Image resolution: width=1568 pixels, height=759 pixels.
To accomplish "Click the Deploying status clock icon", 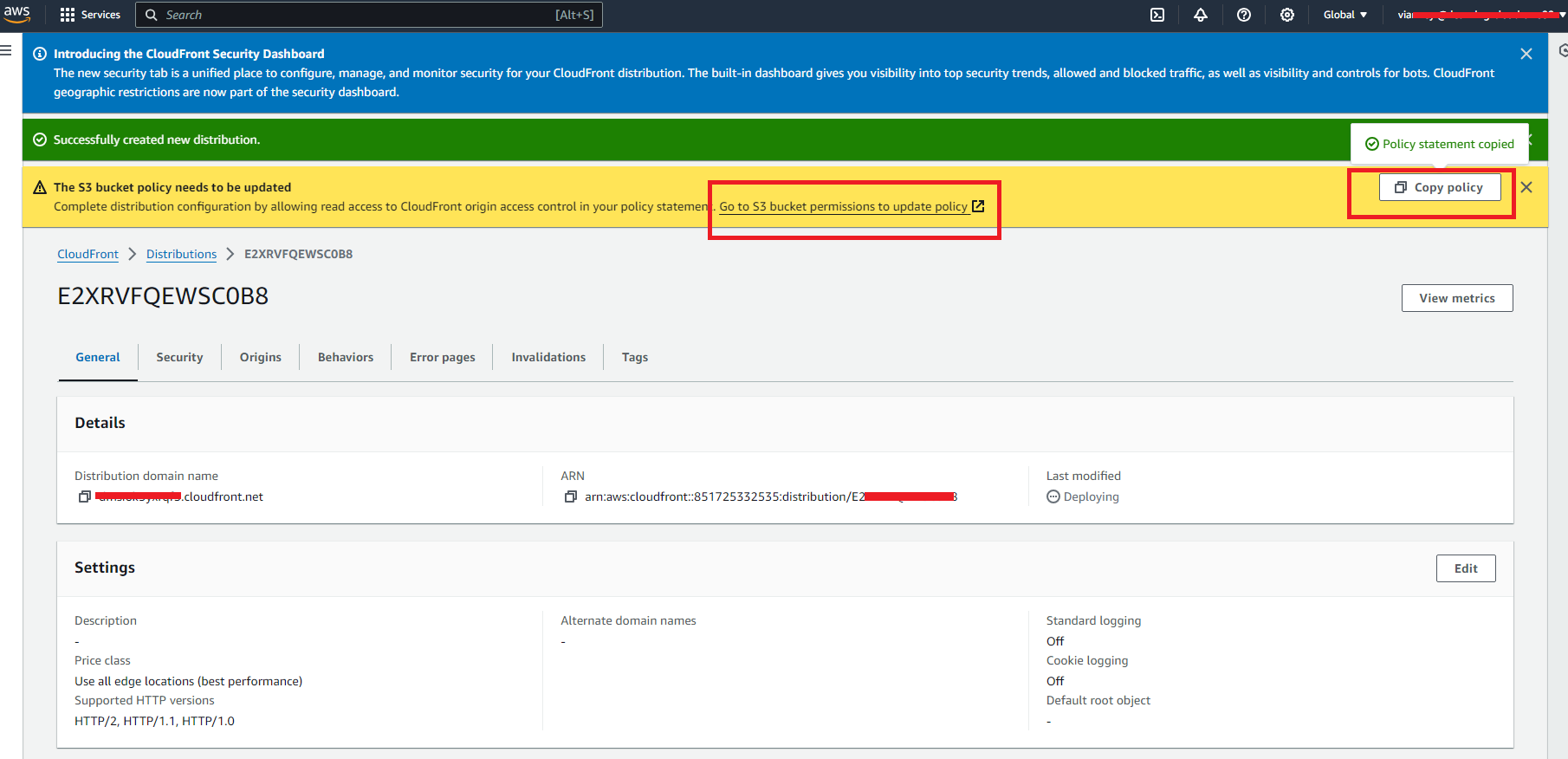I will pos(1053,496).
